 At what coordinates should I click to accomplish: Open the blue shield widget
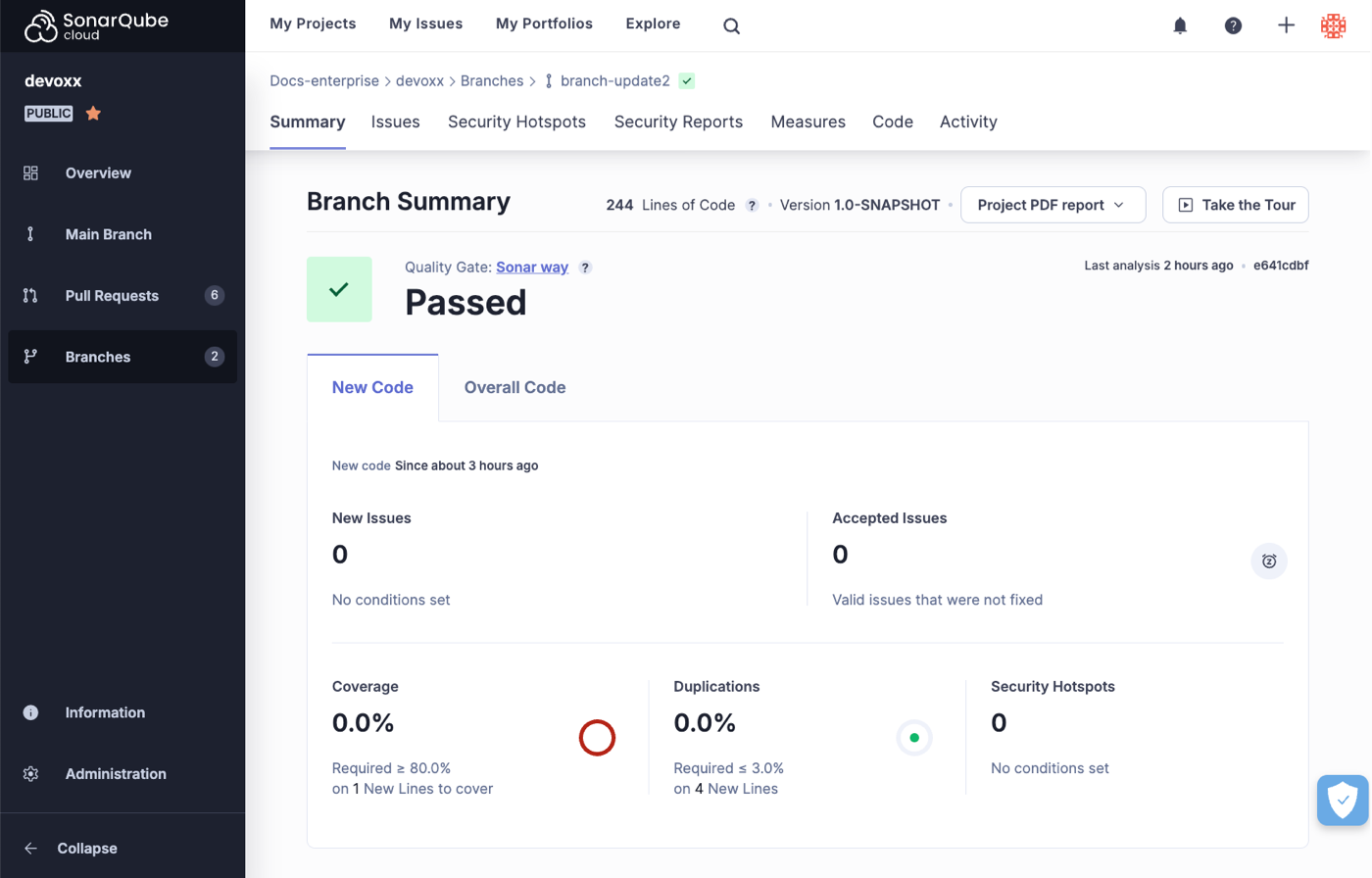coord(1342,801)
